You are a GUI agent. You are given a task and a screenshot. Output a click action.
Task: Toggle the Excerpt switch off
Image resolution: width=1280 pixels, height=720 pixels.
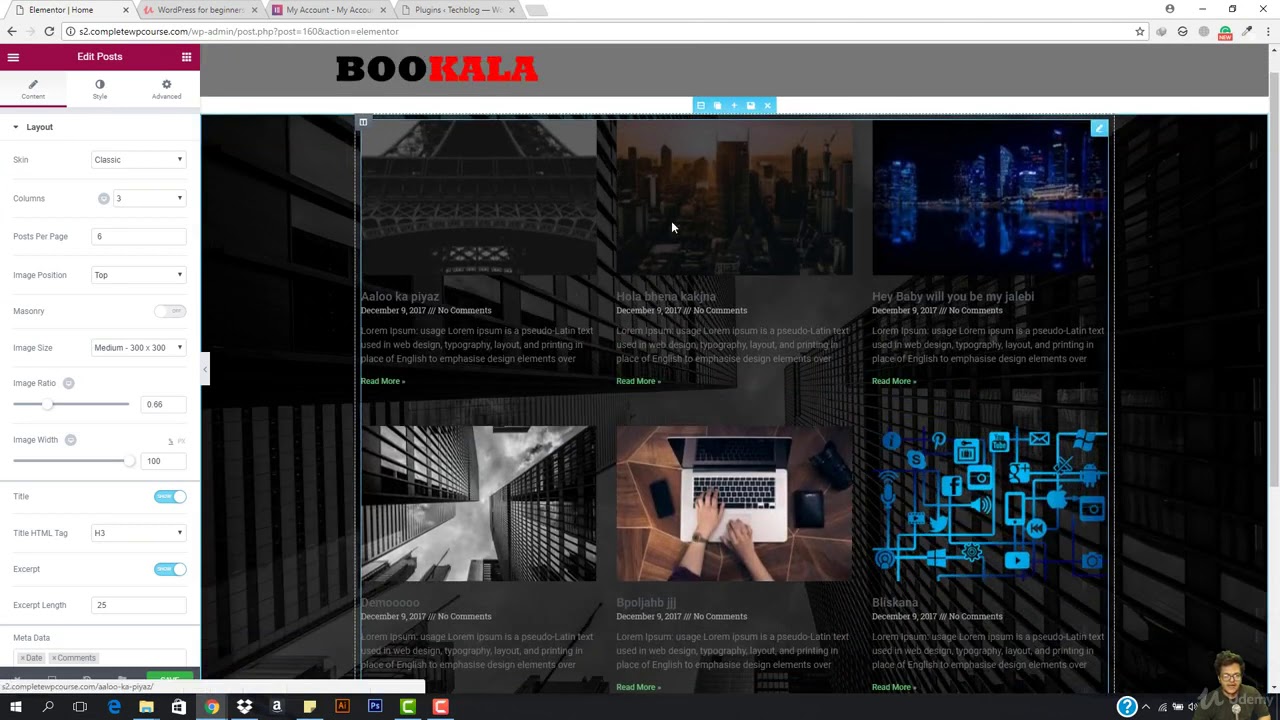tap(170, 569)
